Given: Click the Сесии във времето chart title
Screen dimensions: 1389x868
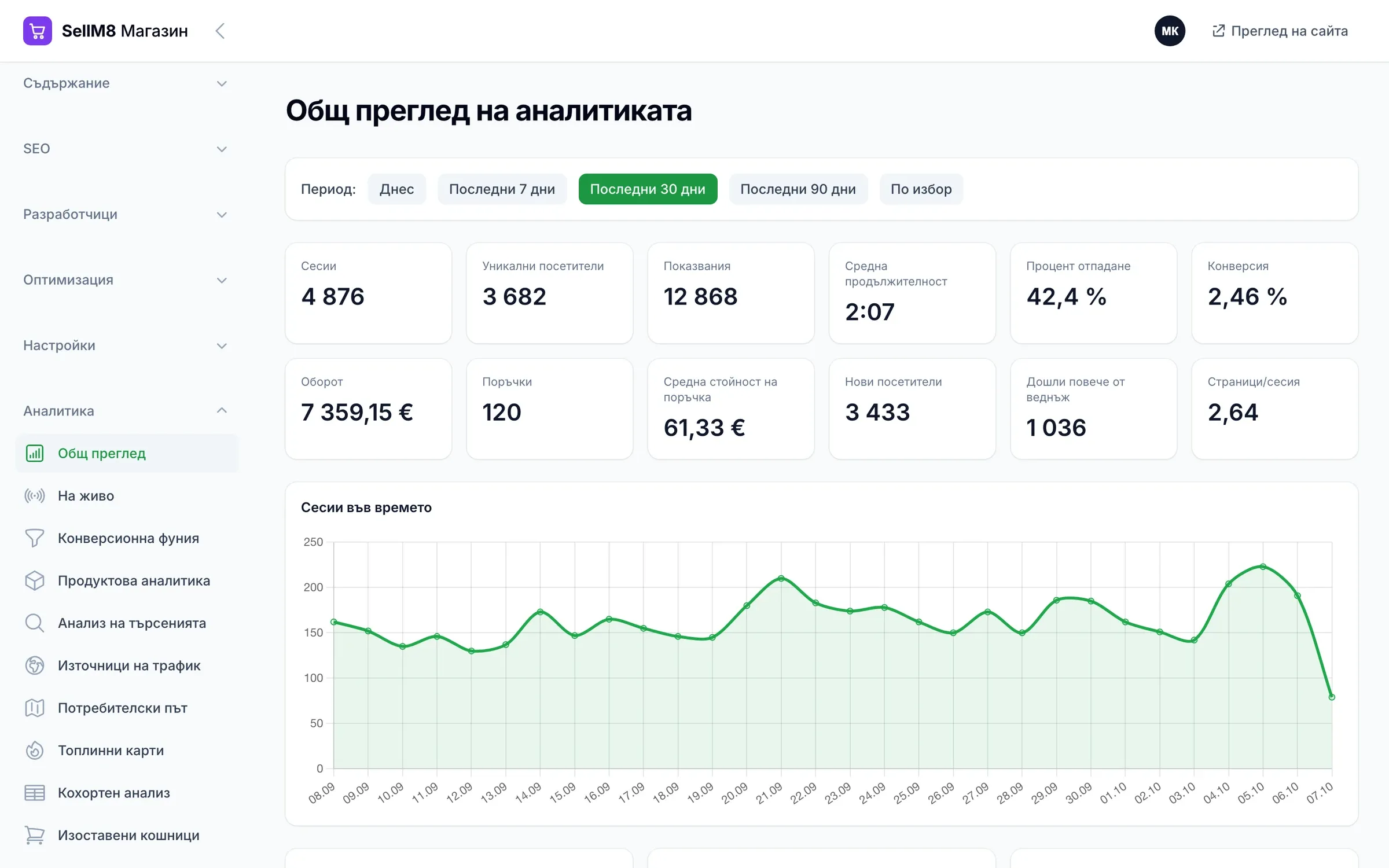Looking at the screenshot, I should (366, 507).
